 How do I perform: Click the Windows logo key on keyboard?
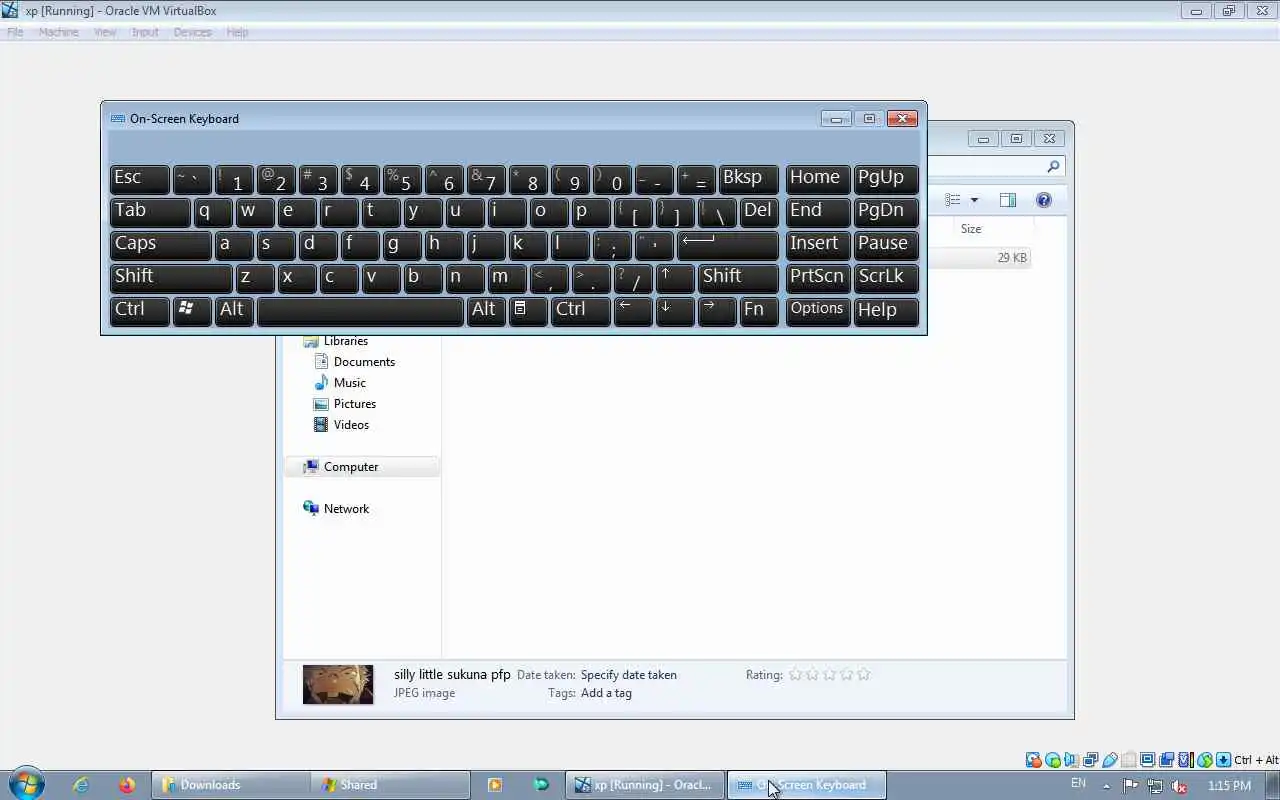pos(192,311)
